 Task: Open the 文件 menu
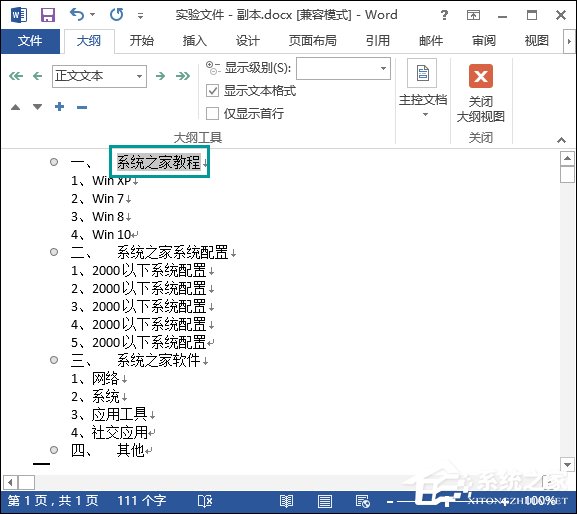point(30,41)
